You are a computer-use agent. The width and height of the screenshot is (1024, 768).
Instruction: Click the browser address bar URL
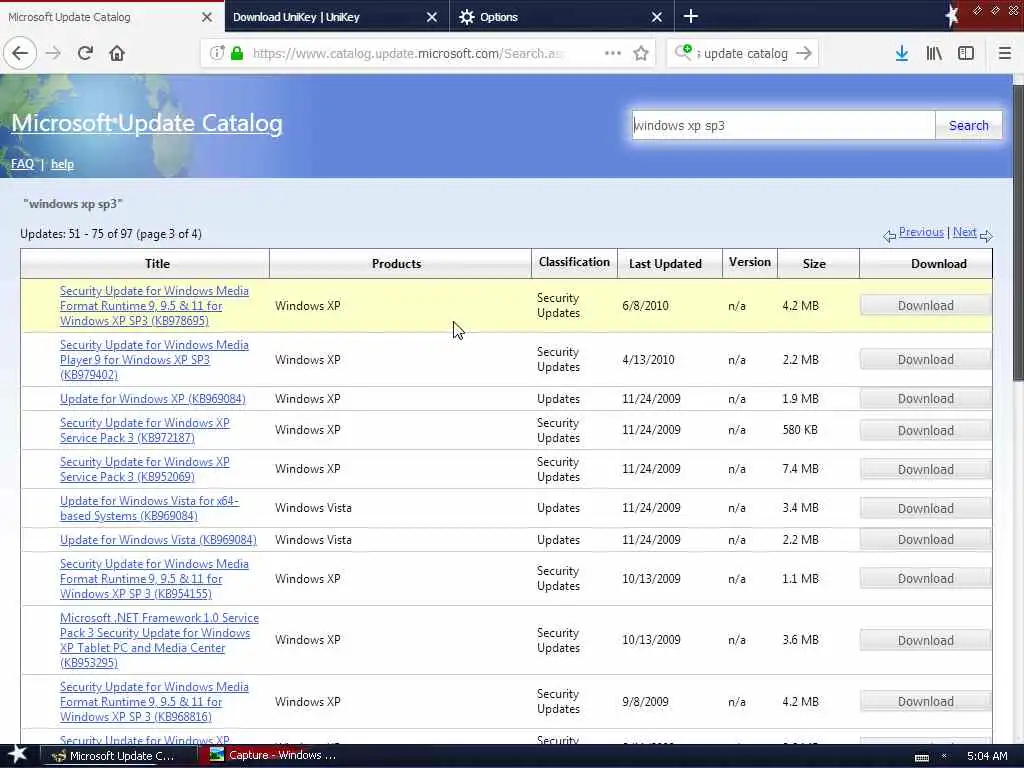tap(406, 53)
